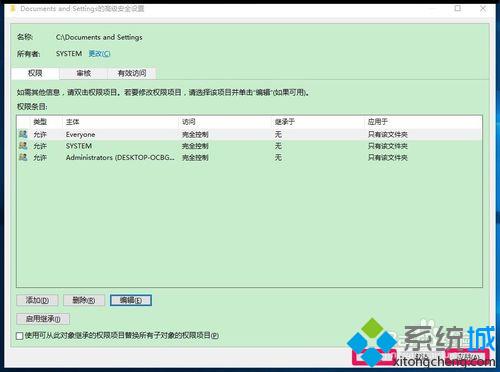Image resolution: width=500 pixels, height=372 pixels.
Task: Click 完全控制 in the Everyone row
Action: tap(195, 135)
